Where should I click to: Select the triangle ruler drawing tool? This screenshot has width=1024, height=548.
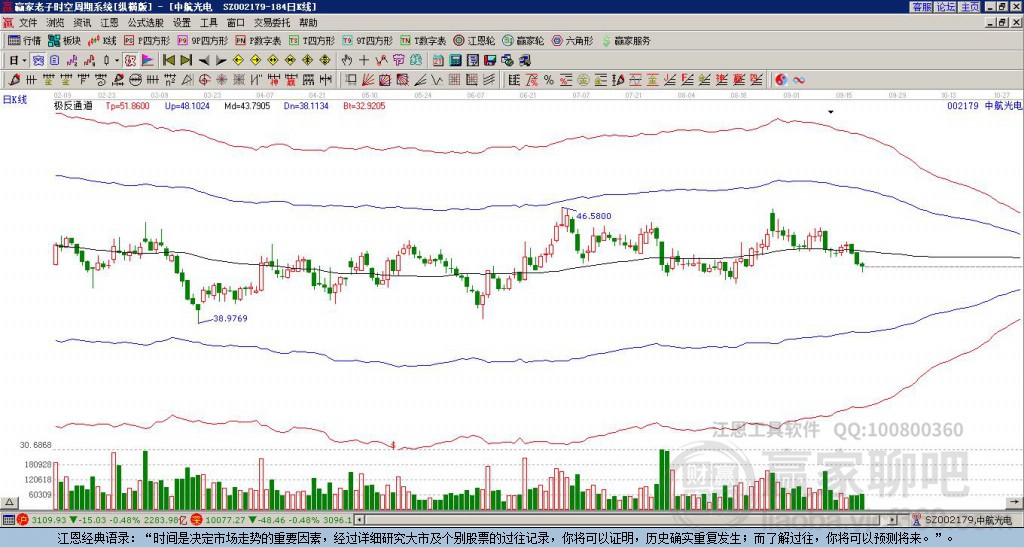(x=187, y=80)
